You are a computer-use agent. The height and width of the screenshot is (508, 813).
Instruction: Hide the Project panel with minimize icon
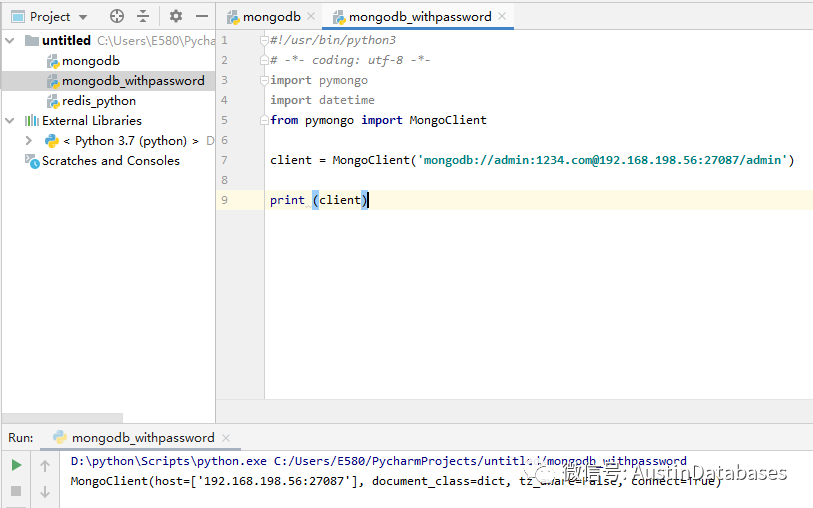[x=201, y=17]
